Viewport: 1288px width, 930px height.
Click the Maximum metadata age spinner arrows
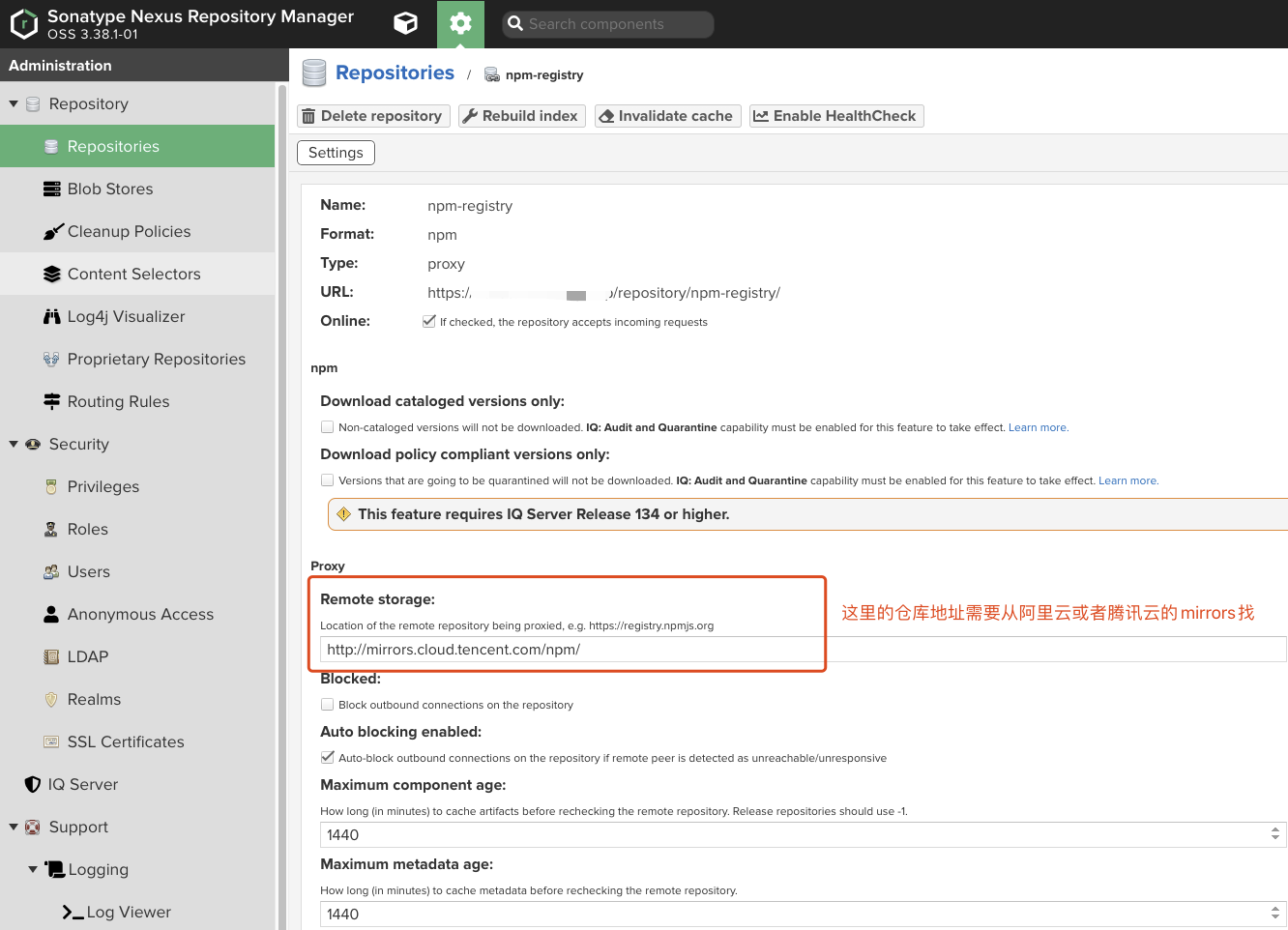tap(1274, 914)
